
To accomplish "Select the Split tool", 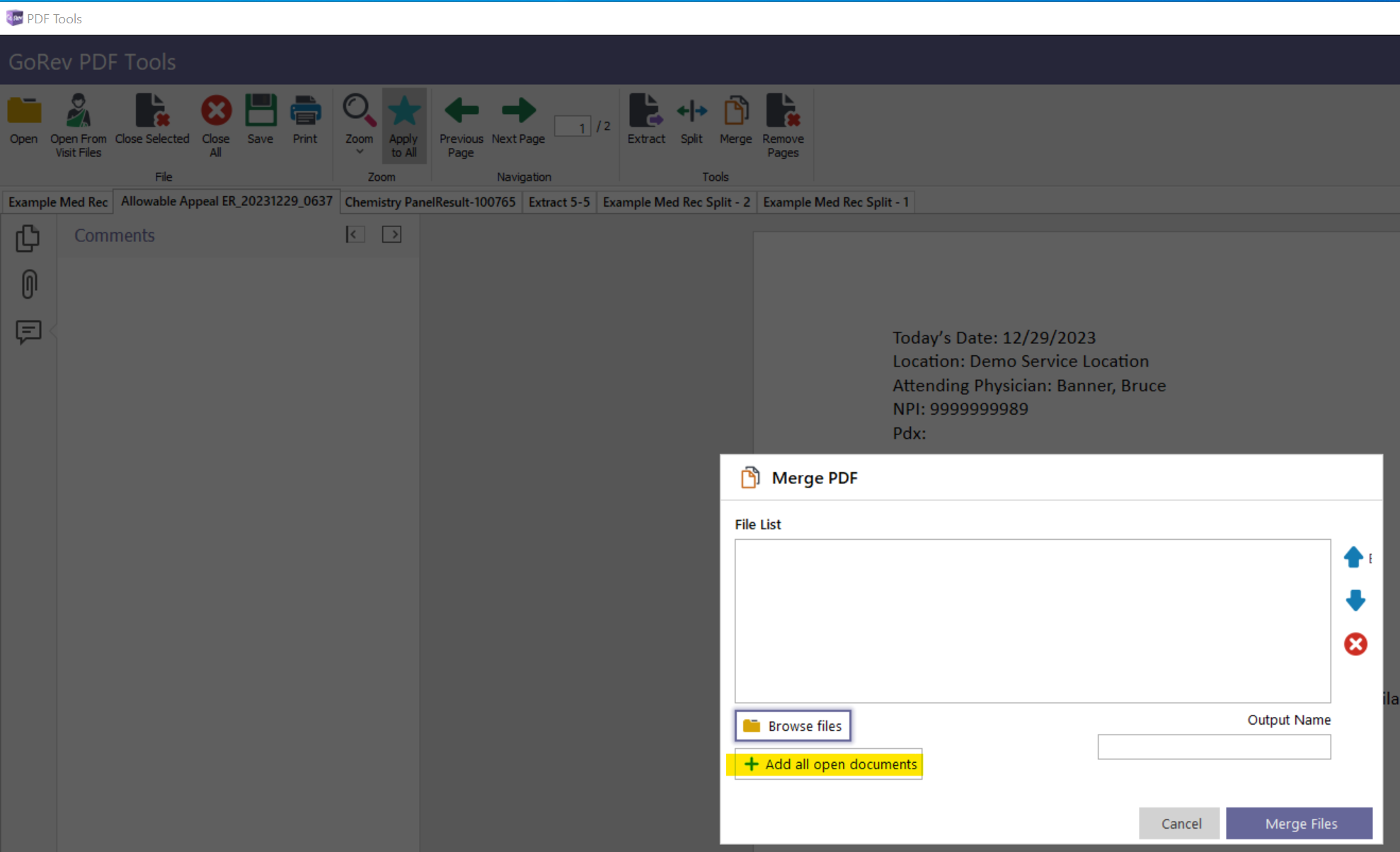I will pyautogui.click(x=692, y=111).
